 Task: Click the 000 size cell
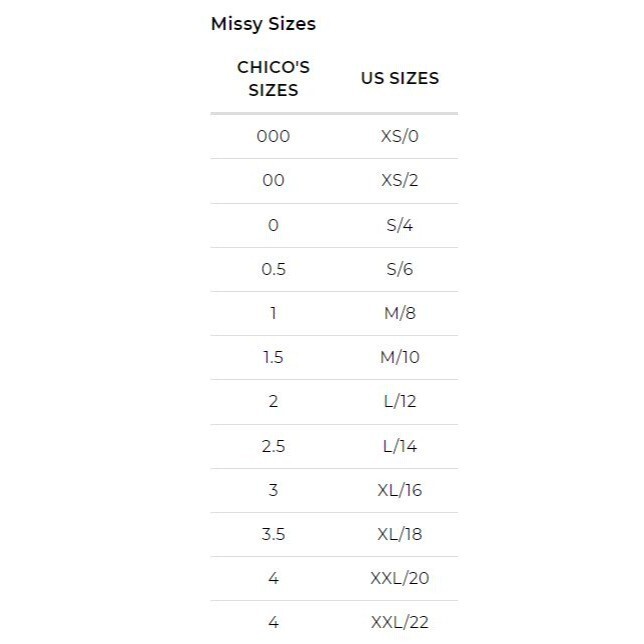point(274,136)
